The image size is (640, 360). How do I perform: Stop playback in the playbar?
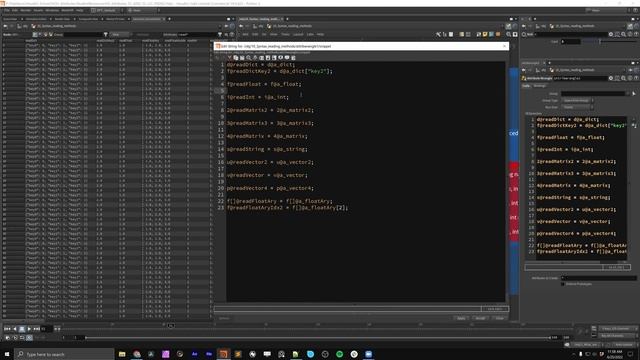coord(22,329)
